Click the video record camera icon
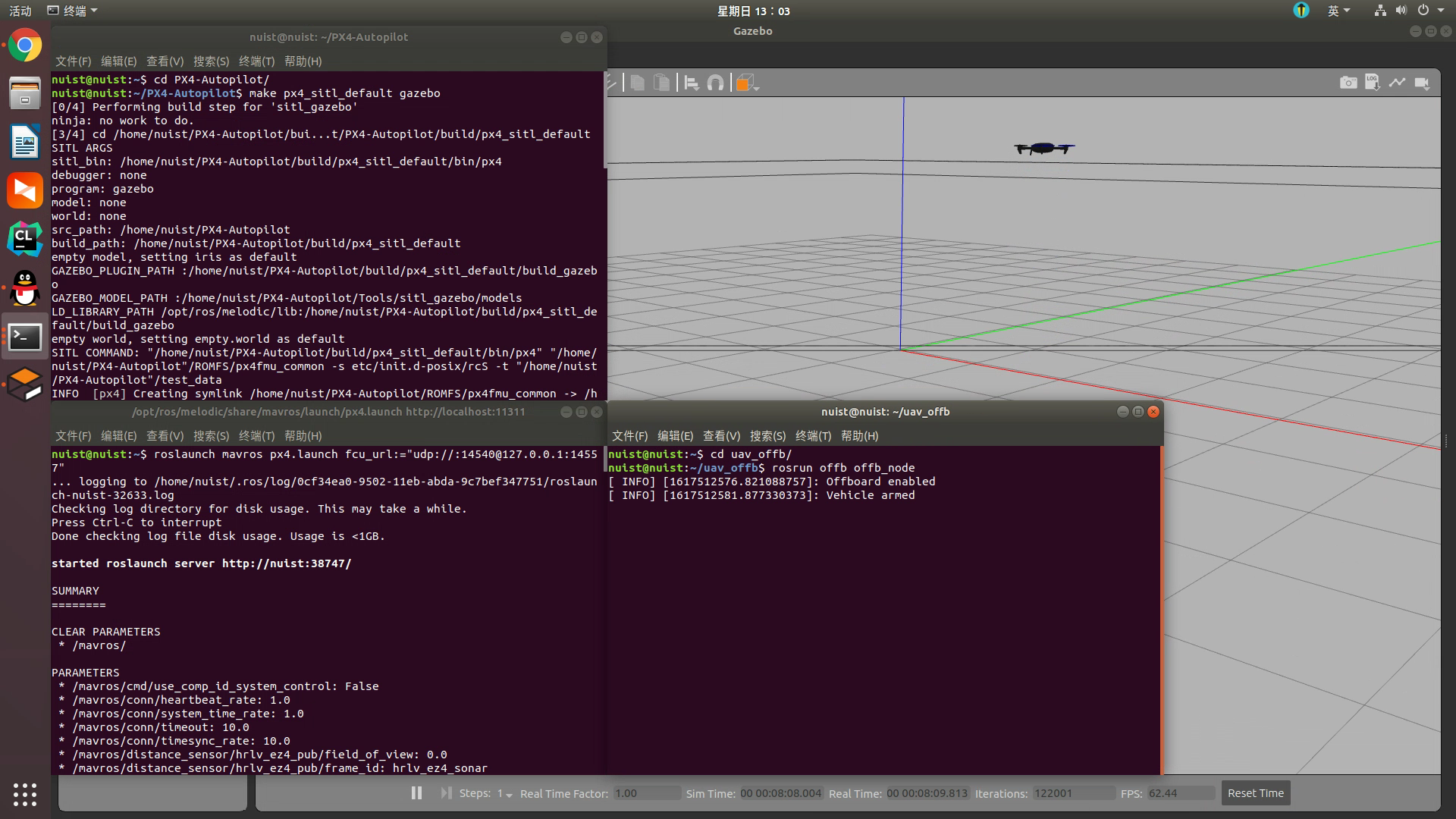Image resolution: width=1456 pixels, height=819 pixels. coord(1422,83)
